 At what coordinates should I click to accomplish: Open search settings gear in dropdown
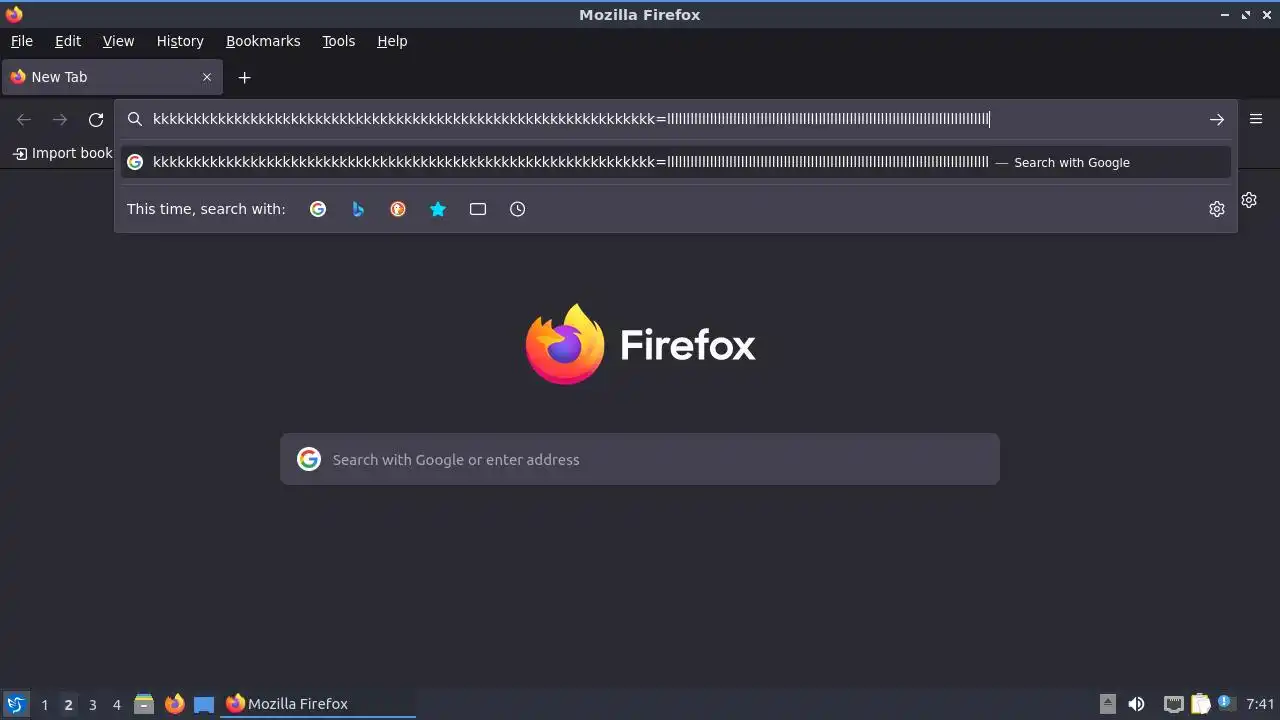coord(1217,209)
